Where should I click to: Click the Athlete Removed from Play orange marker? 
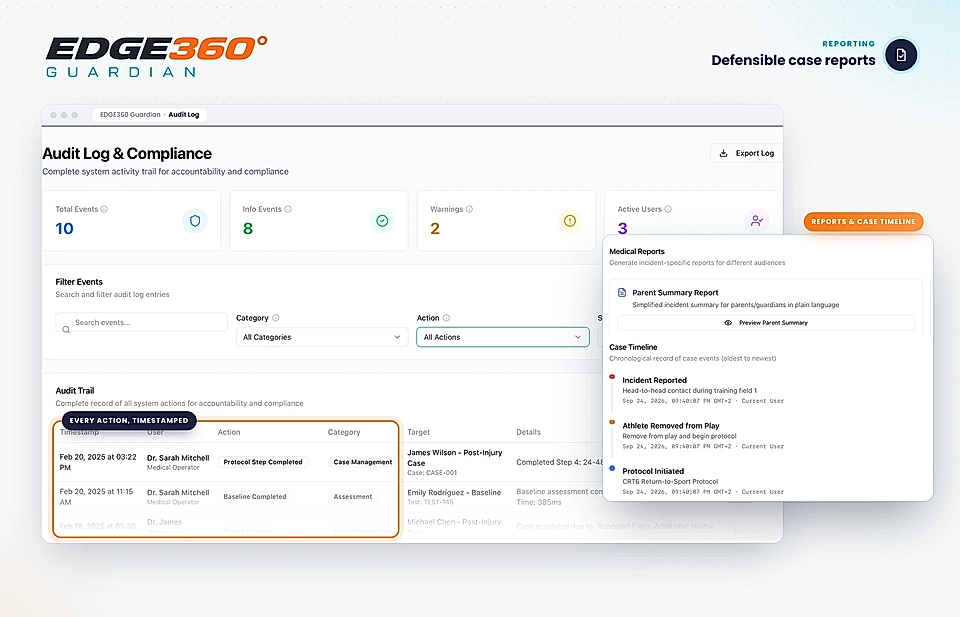click(x=612, y=422)
